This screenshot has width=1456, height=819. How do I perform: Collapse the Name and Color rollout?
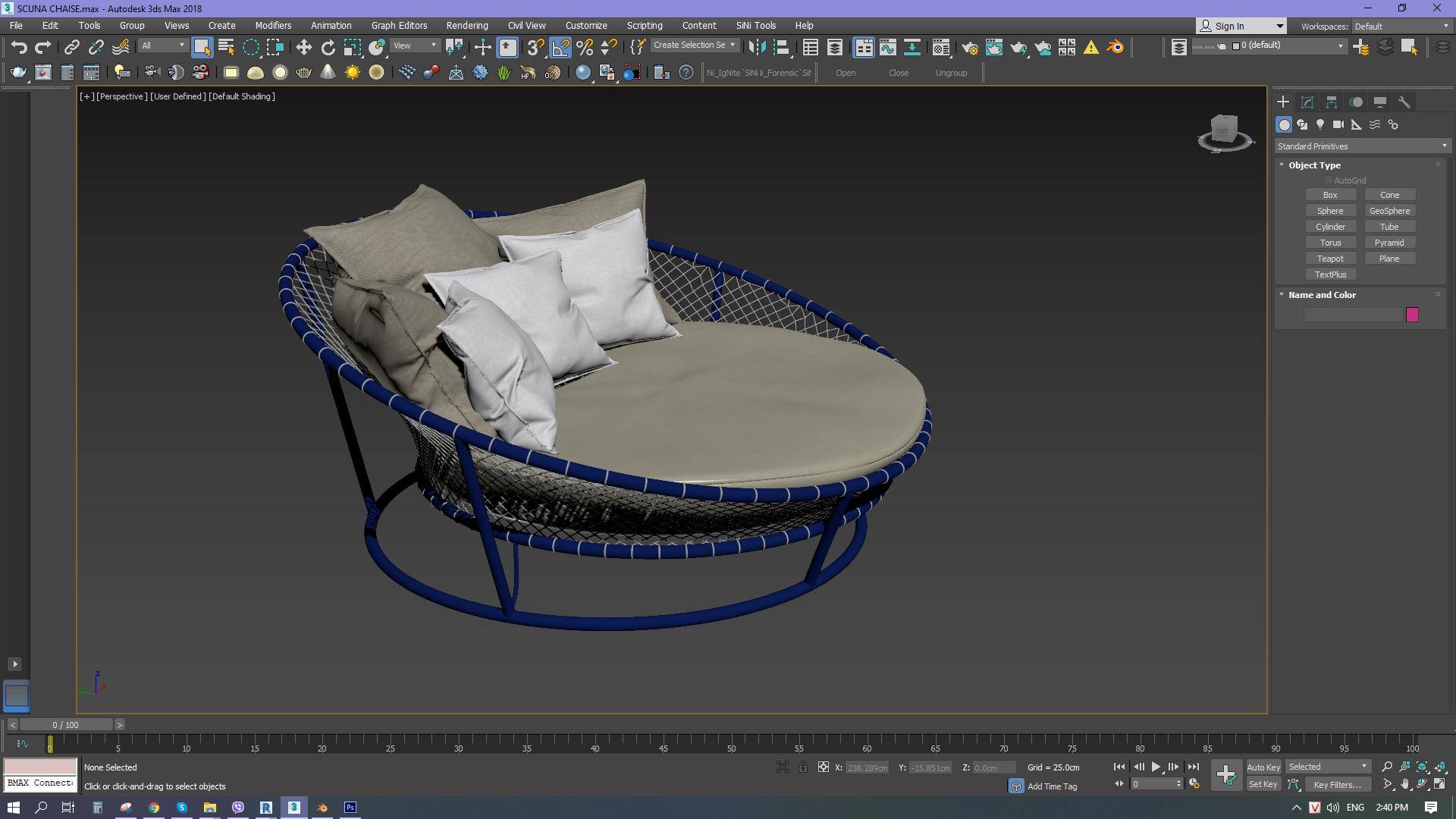pyautogui.click(x=1282, y=295)
